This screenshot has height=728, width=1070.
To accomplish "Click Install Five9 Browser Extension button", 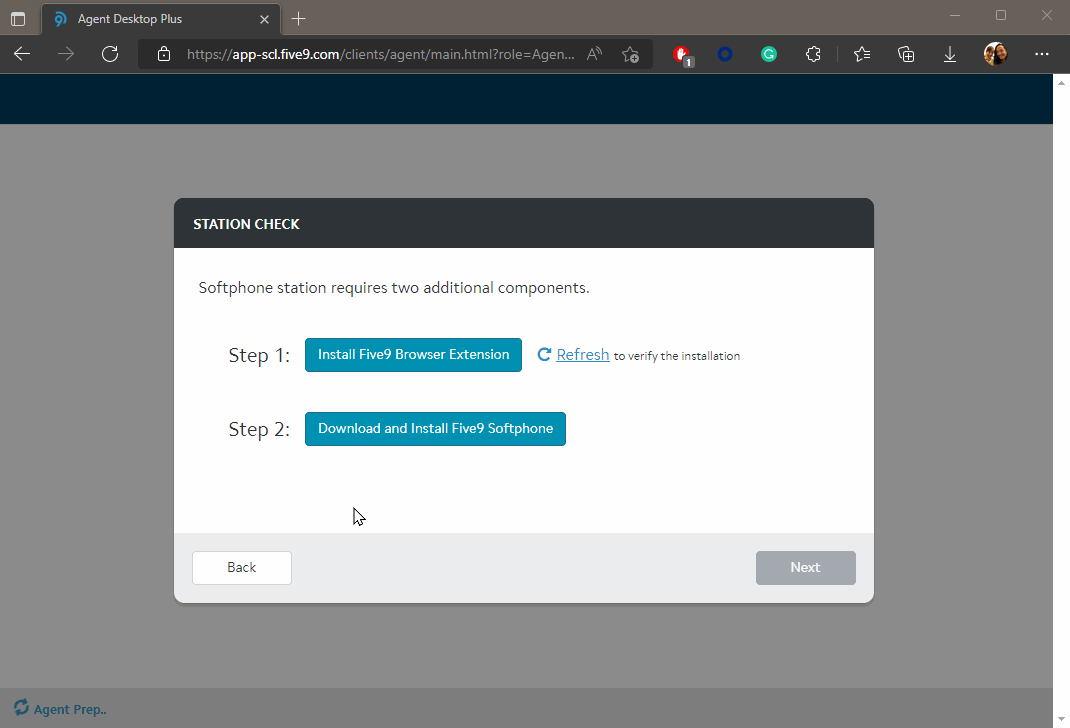I will pyautogui.click(x=413, y=355).
